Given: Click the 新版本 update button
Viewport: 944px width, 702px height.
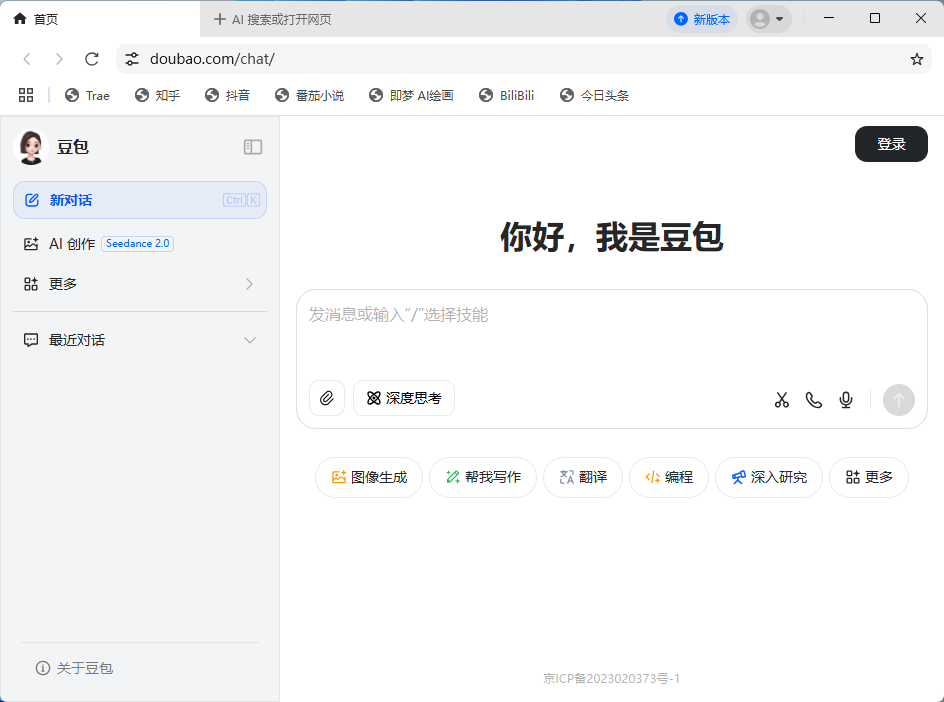Looking at the screenshot, I should [x=702, y=19].
